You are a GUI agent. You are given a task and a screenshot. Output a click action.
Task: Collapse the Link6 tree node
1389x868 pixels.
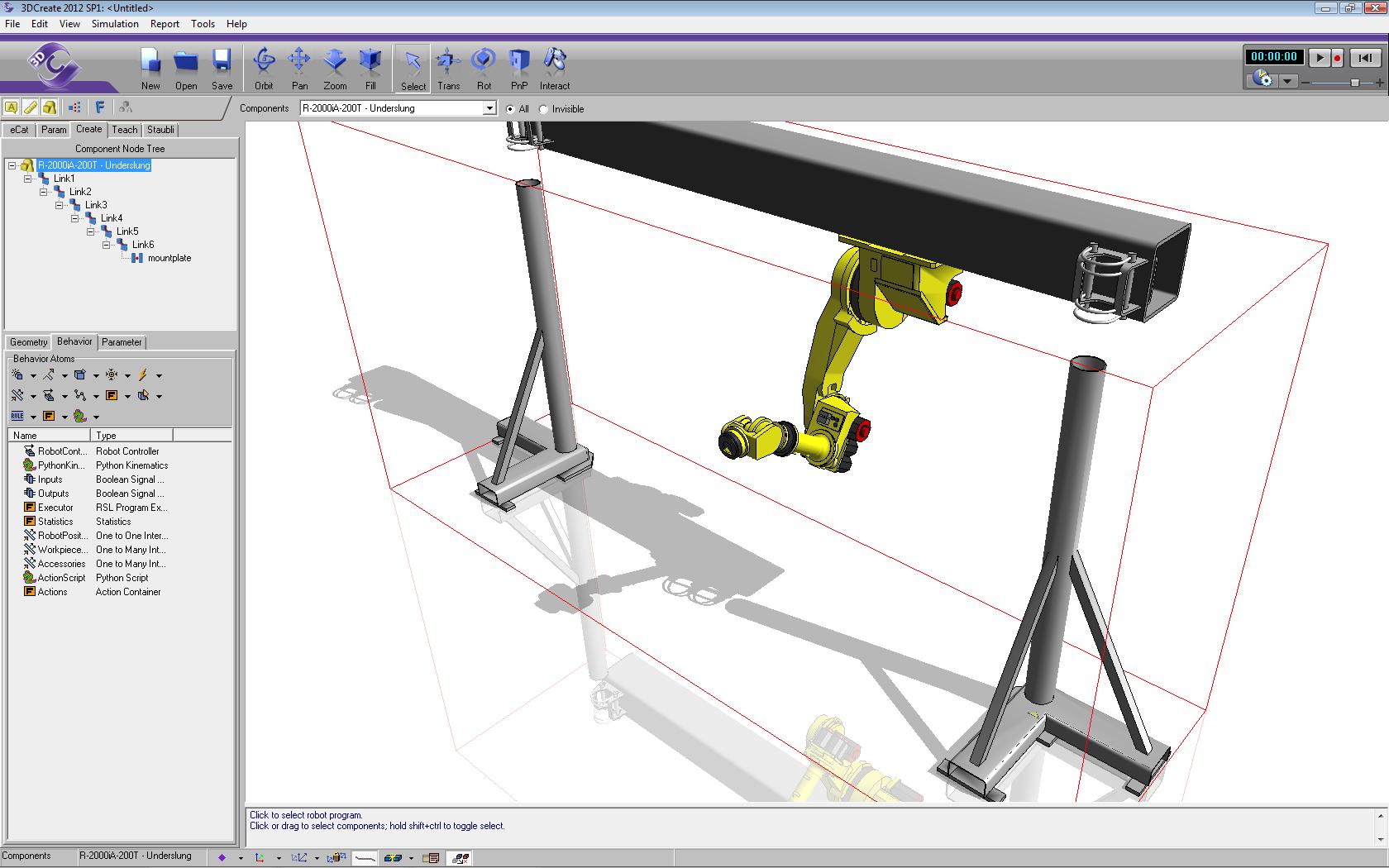[107, 245]
